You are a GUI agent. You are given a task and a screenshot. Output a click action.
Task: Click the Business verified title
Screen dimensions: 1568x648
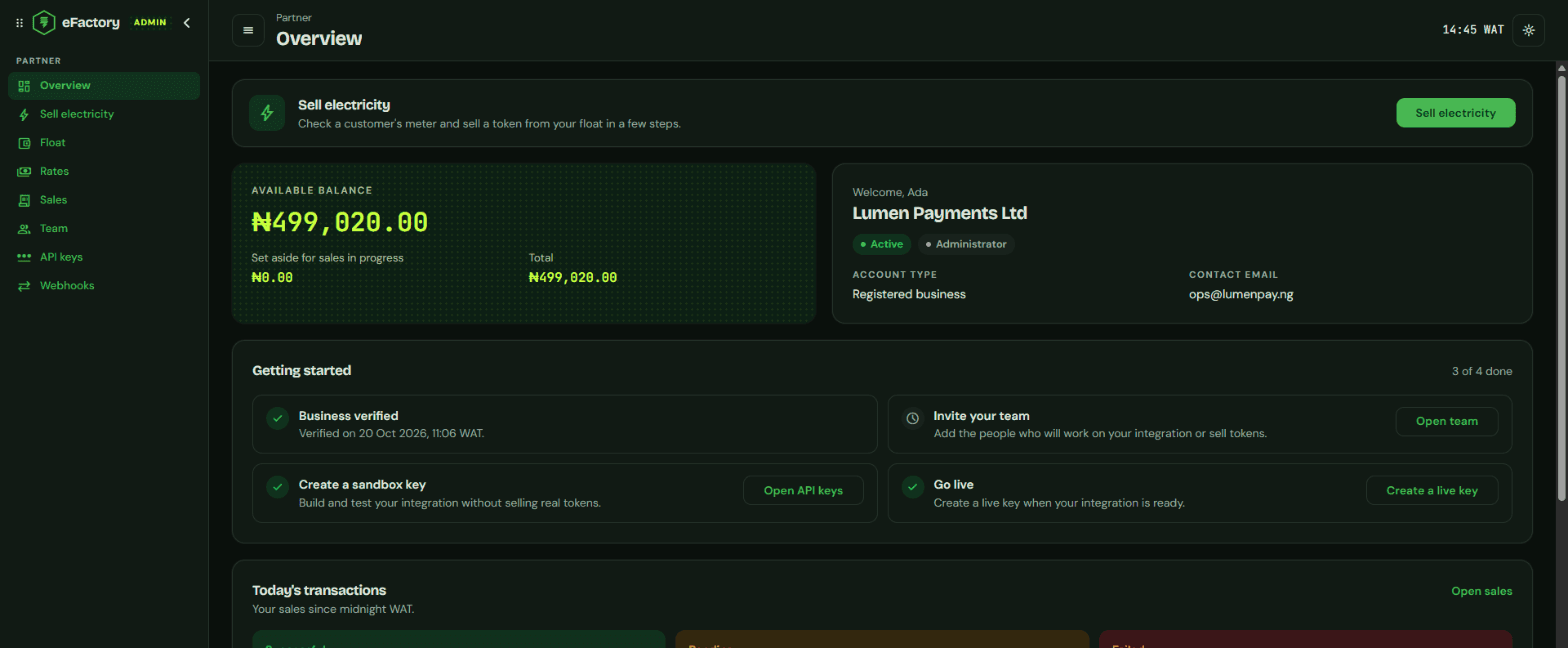349,416
